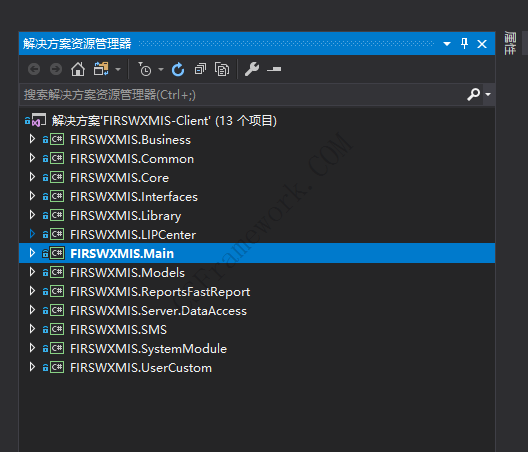This screenshot has height=452, width=528.
Task: Select the solution 'FIRSWXMIS-Client' root node
Action: (164, 121)
